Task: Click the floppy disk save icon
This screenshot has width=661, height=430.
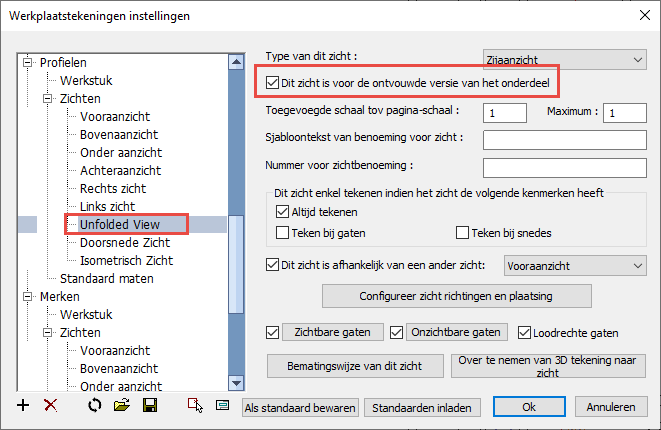Action: pos(150,405)
